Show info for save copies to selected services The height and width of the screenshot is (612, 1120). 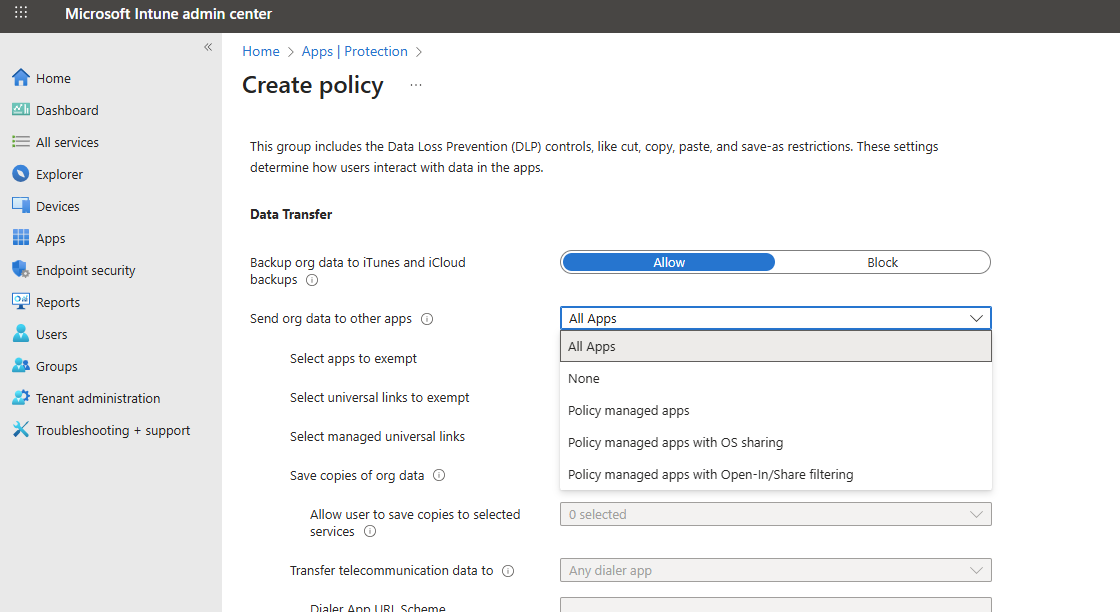click(x=370, y=531)
